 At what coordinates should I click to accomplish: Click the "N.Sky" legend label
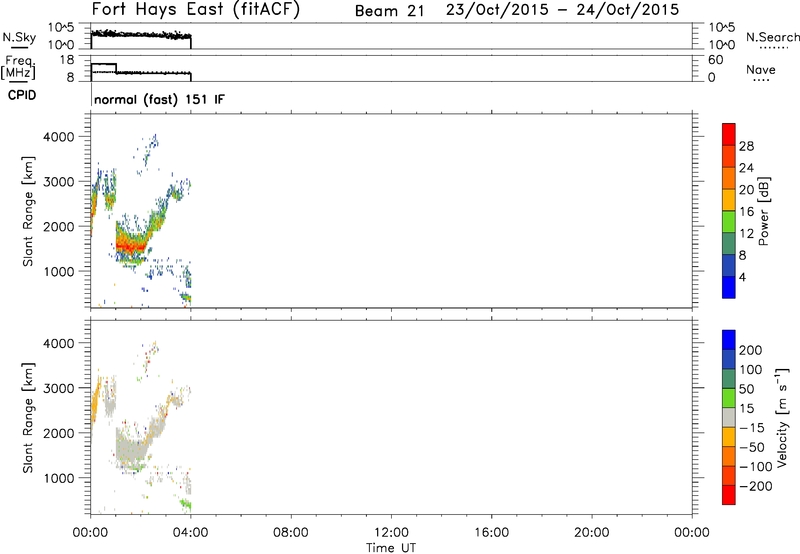pyautogui.click(x=19, y=37)
